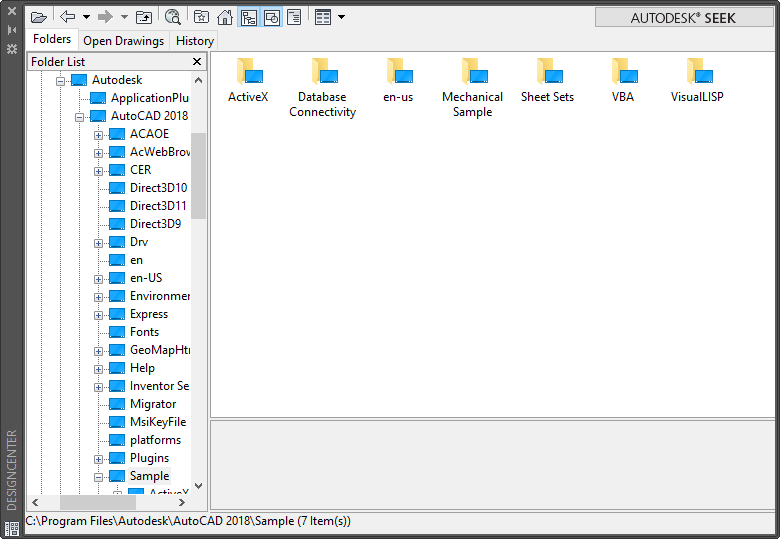The image size is (780, 539).
Task: Close the Folder List pane
Action: click(x=197, y=62)
